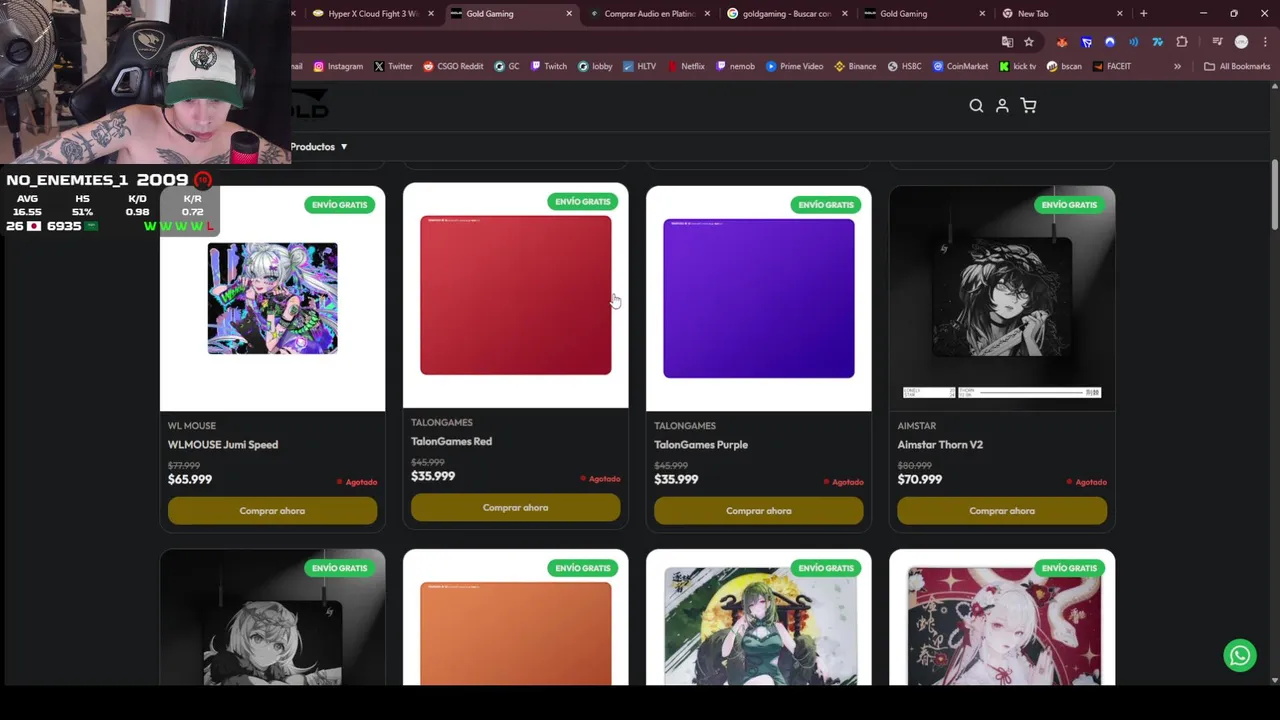The image size is (1280, 720).
Task: Buy WLMOUSE Jumi Speed with Comprar ahora
Action: coord(272,511)
